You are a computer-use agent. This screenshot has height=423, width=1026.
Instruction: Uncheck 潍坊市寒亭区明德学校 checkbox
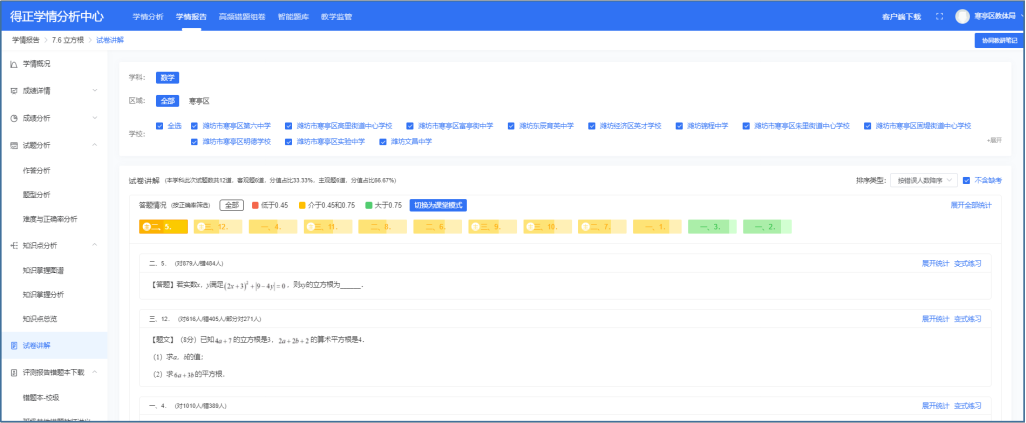tap(194, 141)
